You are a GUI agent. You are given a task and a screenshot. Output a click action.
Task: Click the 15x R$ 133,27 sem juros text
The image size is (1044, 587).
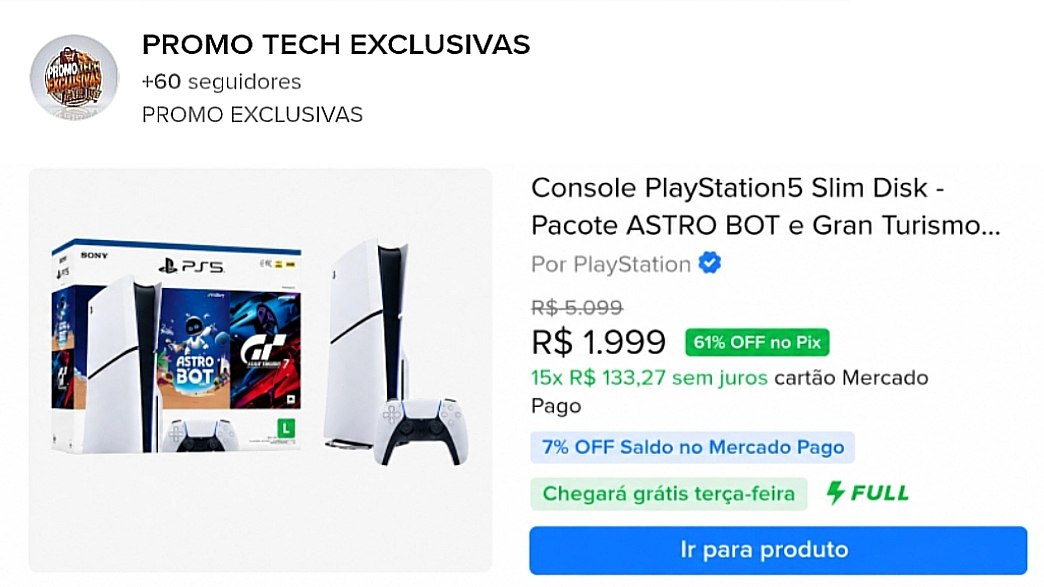click(x=649, y=378)
